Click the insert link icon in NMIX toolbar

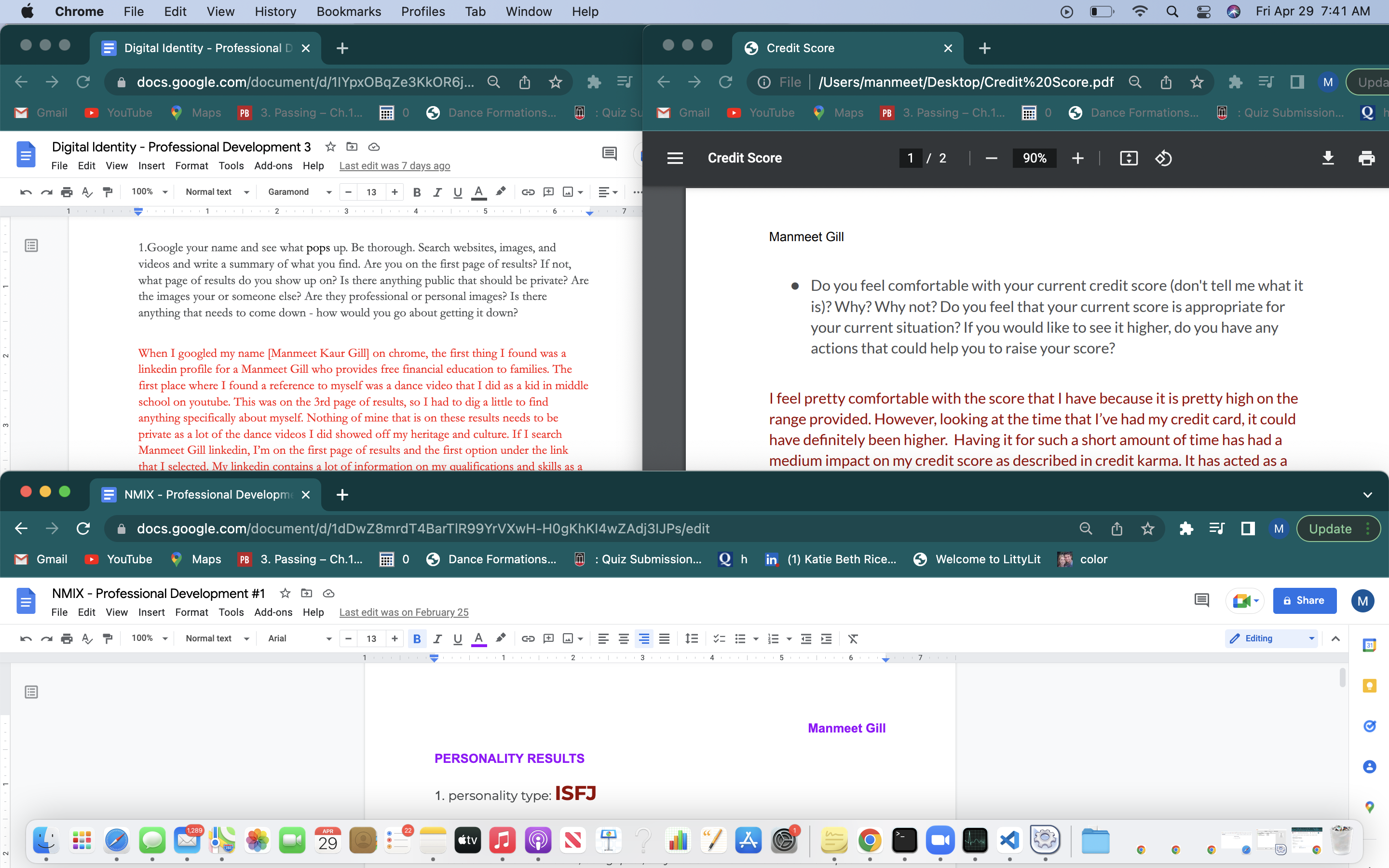tap(528, 638)
